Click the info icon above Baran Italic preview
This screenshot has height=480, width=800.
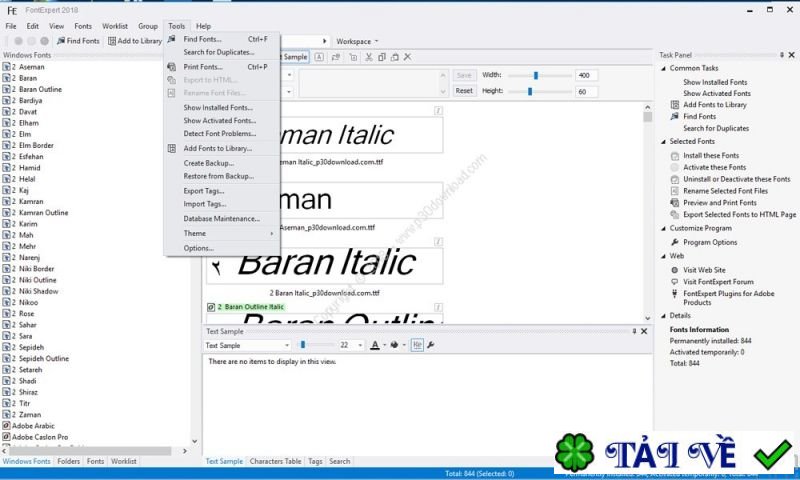pyautogui.click(x=438, y=241)
